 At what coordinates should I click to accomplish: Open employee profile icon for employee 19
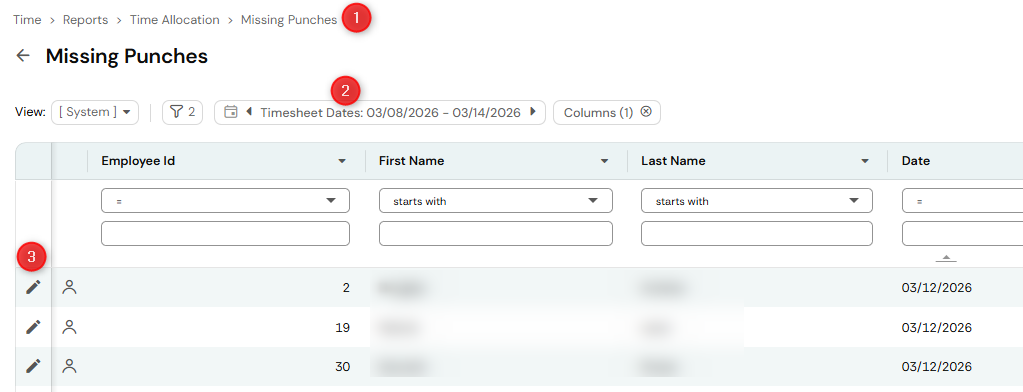tap(69, 327)
